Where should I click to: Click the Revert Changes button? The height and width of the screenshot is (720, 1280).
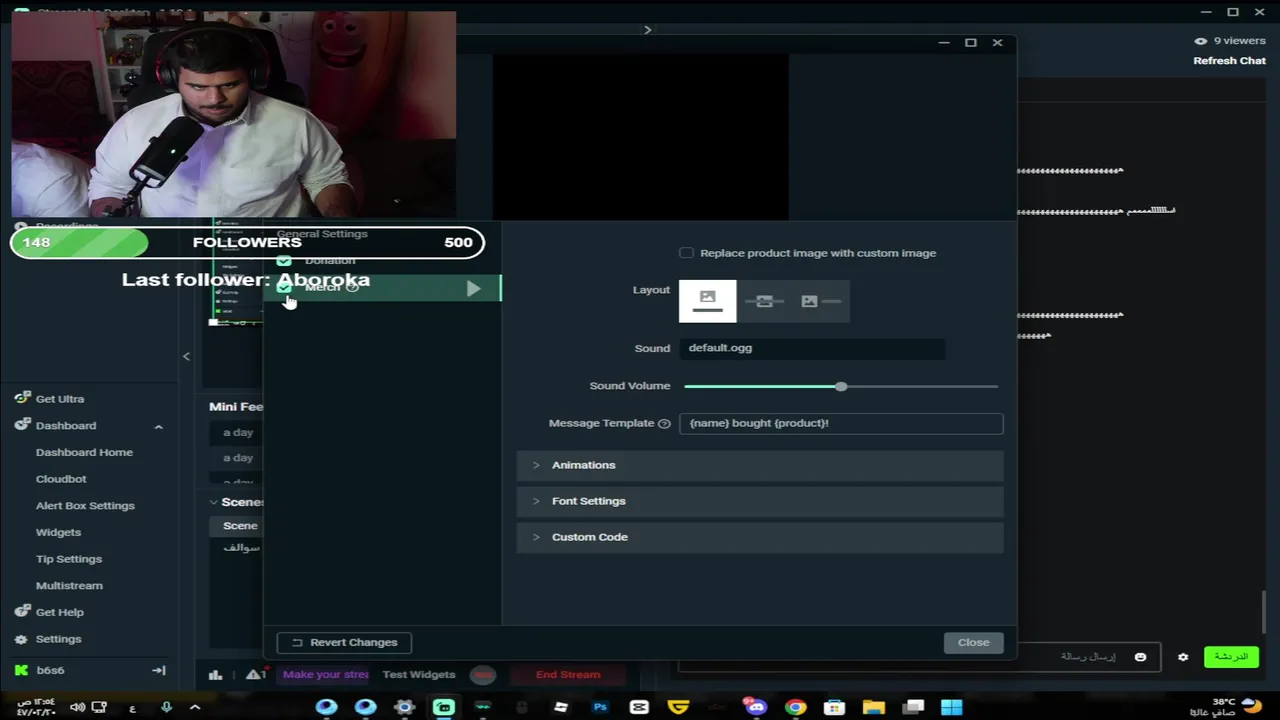[x=344, y=642]
